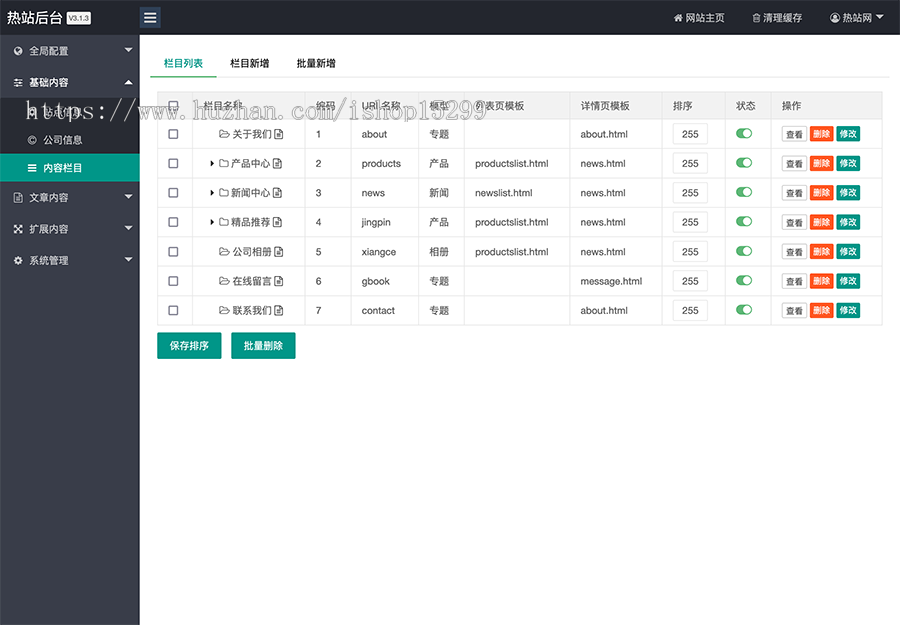Click the 系统管理 gear icon in sidebar
The height and width of the screenshot is (625, 900).
18,261
